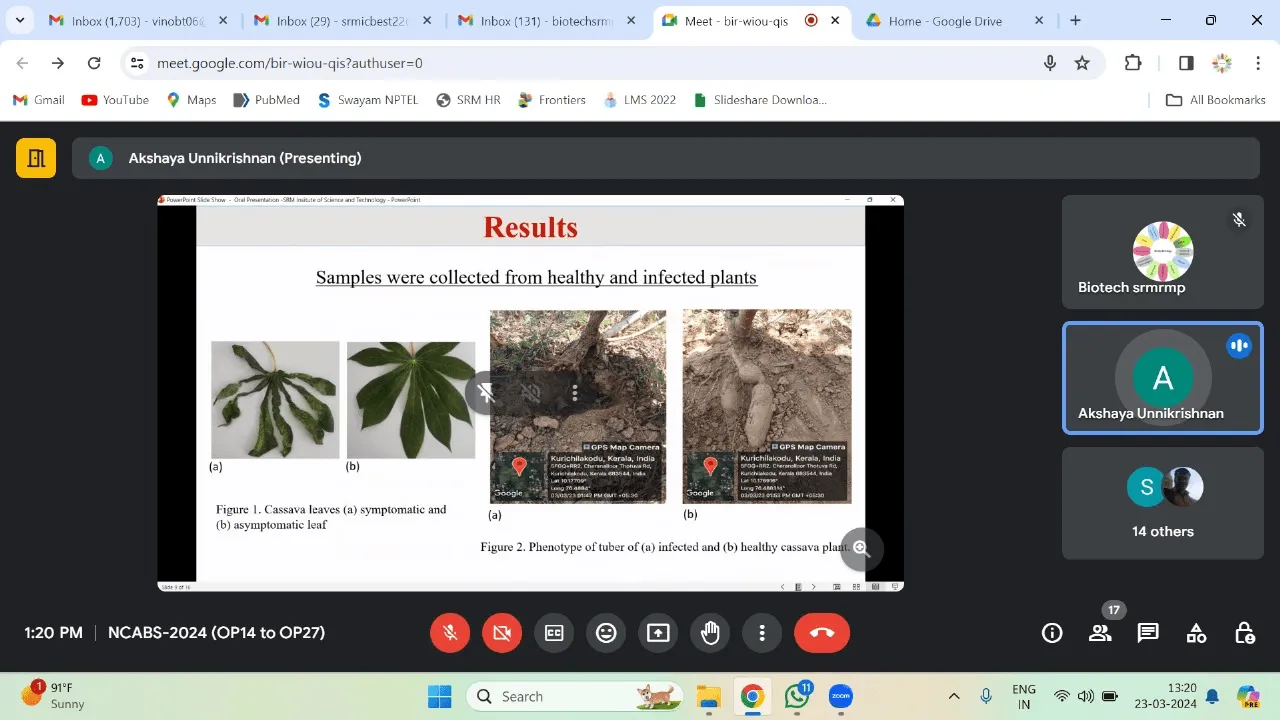Open the Meet more options menu

pos(762,632)
